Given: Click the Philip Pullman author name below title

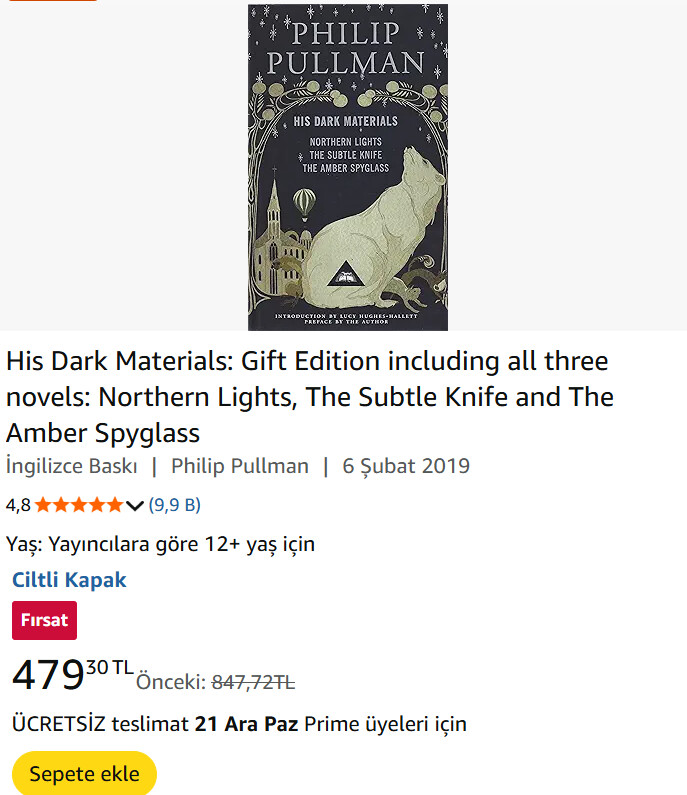Looking at the screenshot, I should tap(240, 466).
